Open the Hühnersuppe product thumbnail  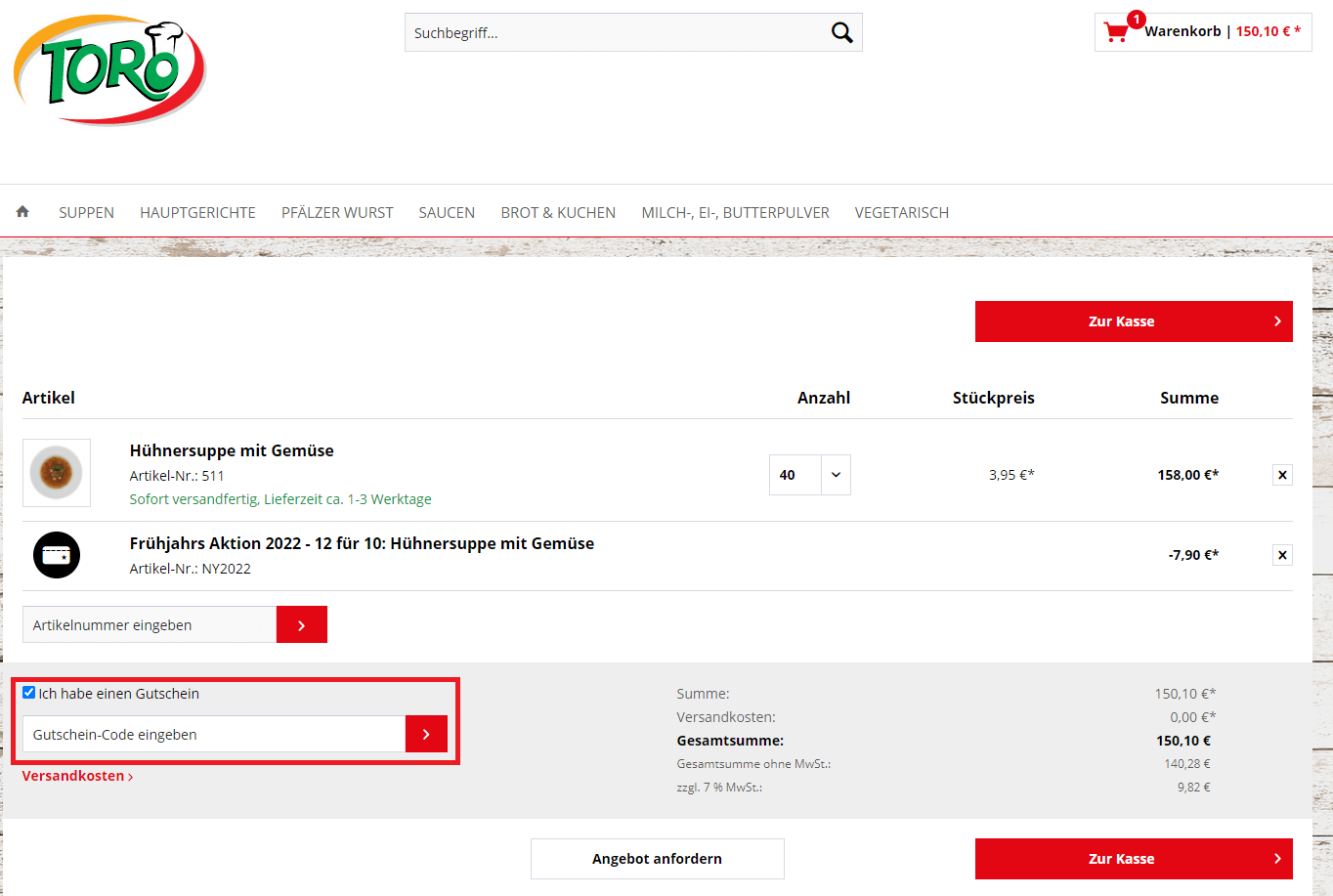pyautogui.click(x=57, y=473)
